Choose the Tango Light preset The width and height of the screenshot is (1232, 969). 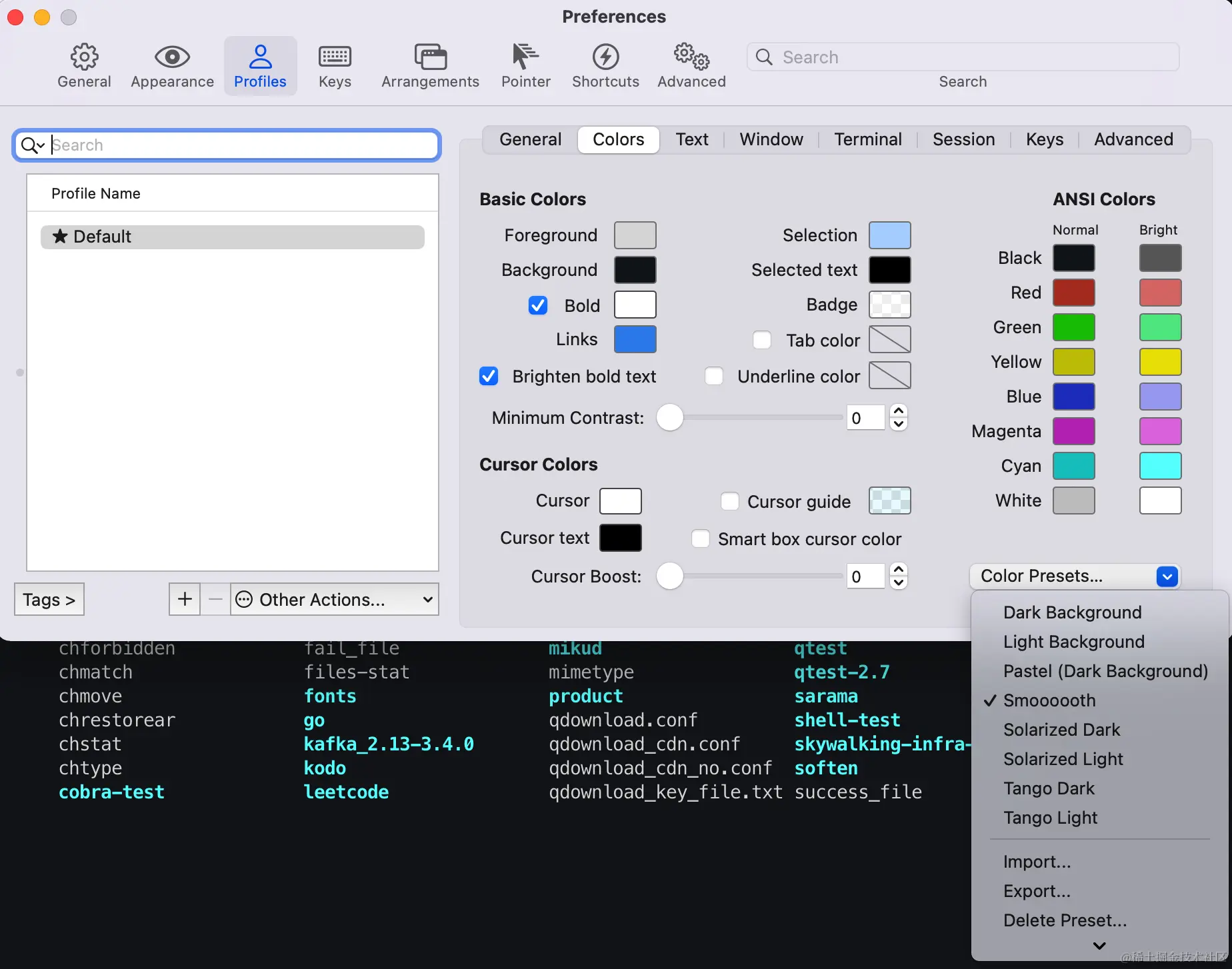[x=1100, y=818]
